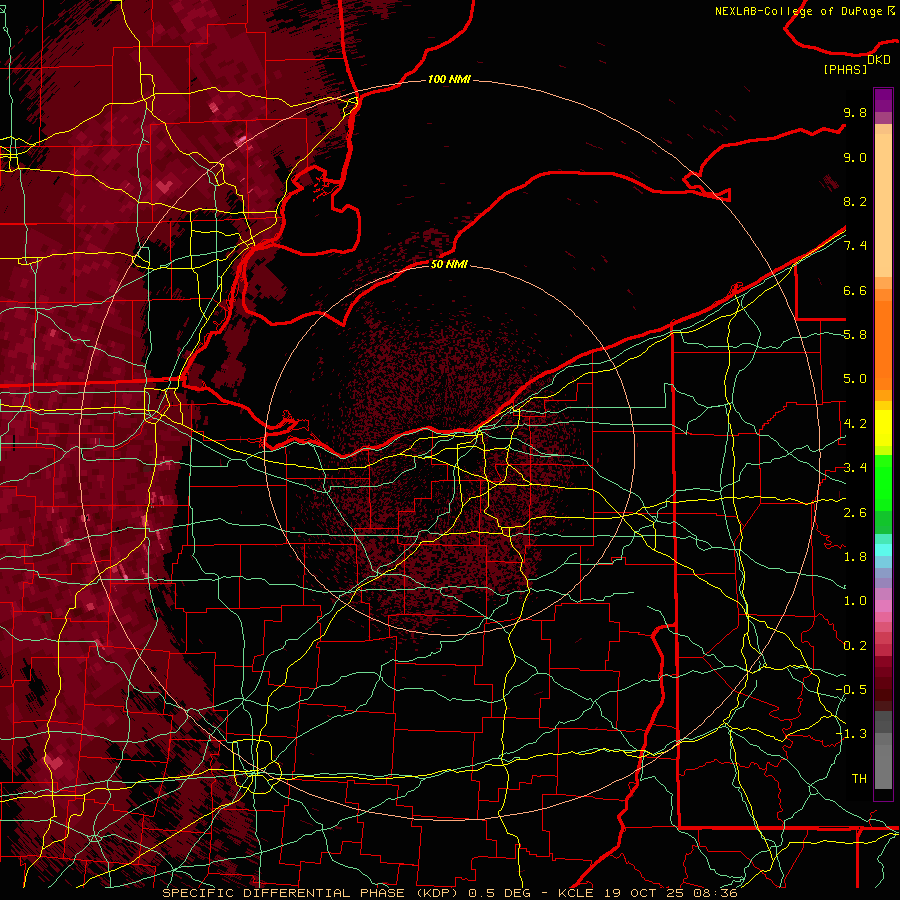Click the 1.8 scale value
Viewport: 900px width, 900px height.
pyautogui.click(x=855, y=557)
